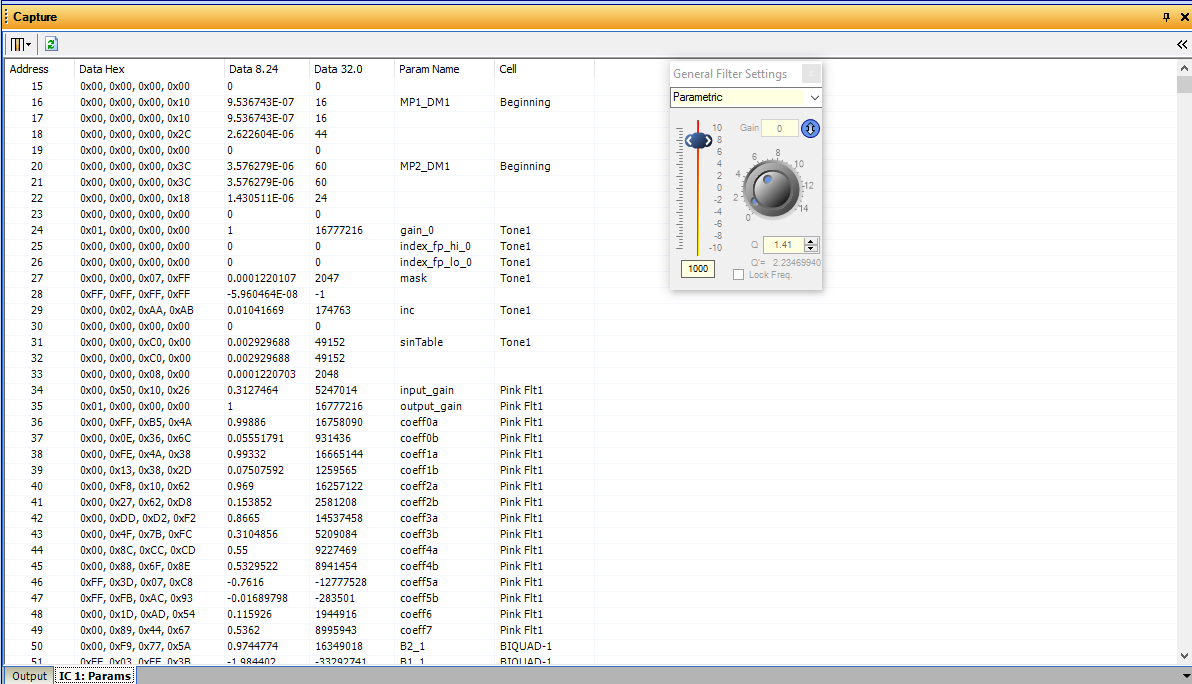Click Data 8.24 value 0.969
This screenshot has height=684, width=1192.
coord(240,486)
